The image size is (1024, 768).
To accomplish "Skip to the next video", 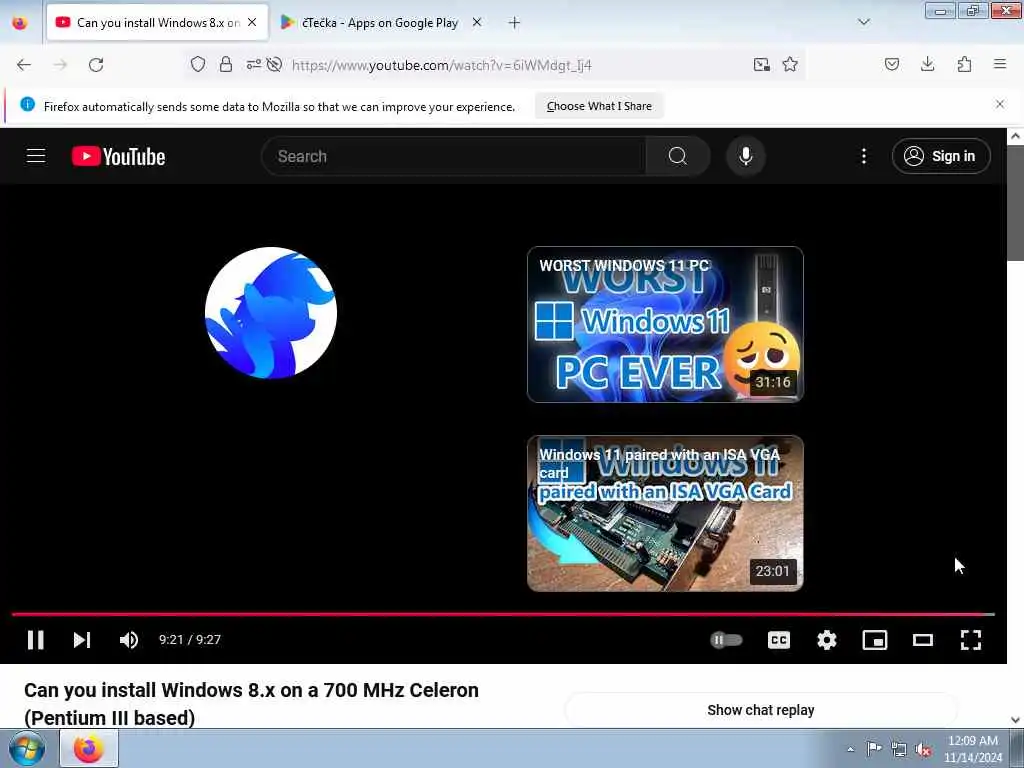I will click(82, 640).
